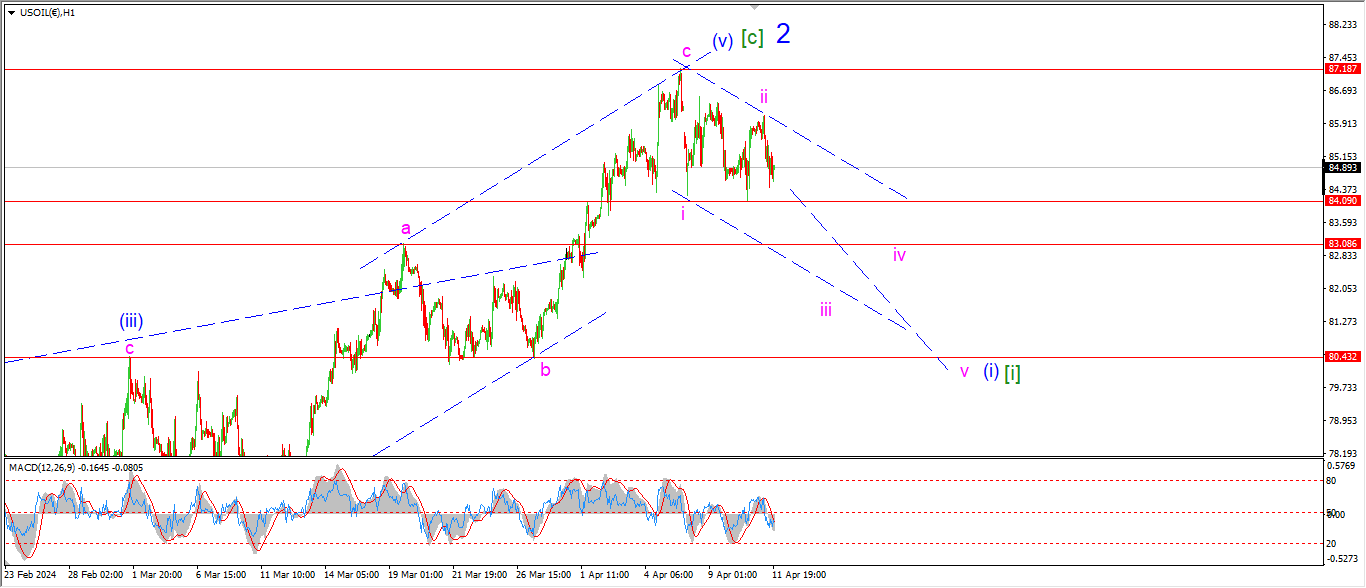The height and width of the screenshot is (588, 1366).
Task: Open the dropdown arrow beside USOIL(€),H1
Action: (12, 12)
